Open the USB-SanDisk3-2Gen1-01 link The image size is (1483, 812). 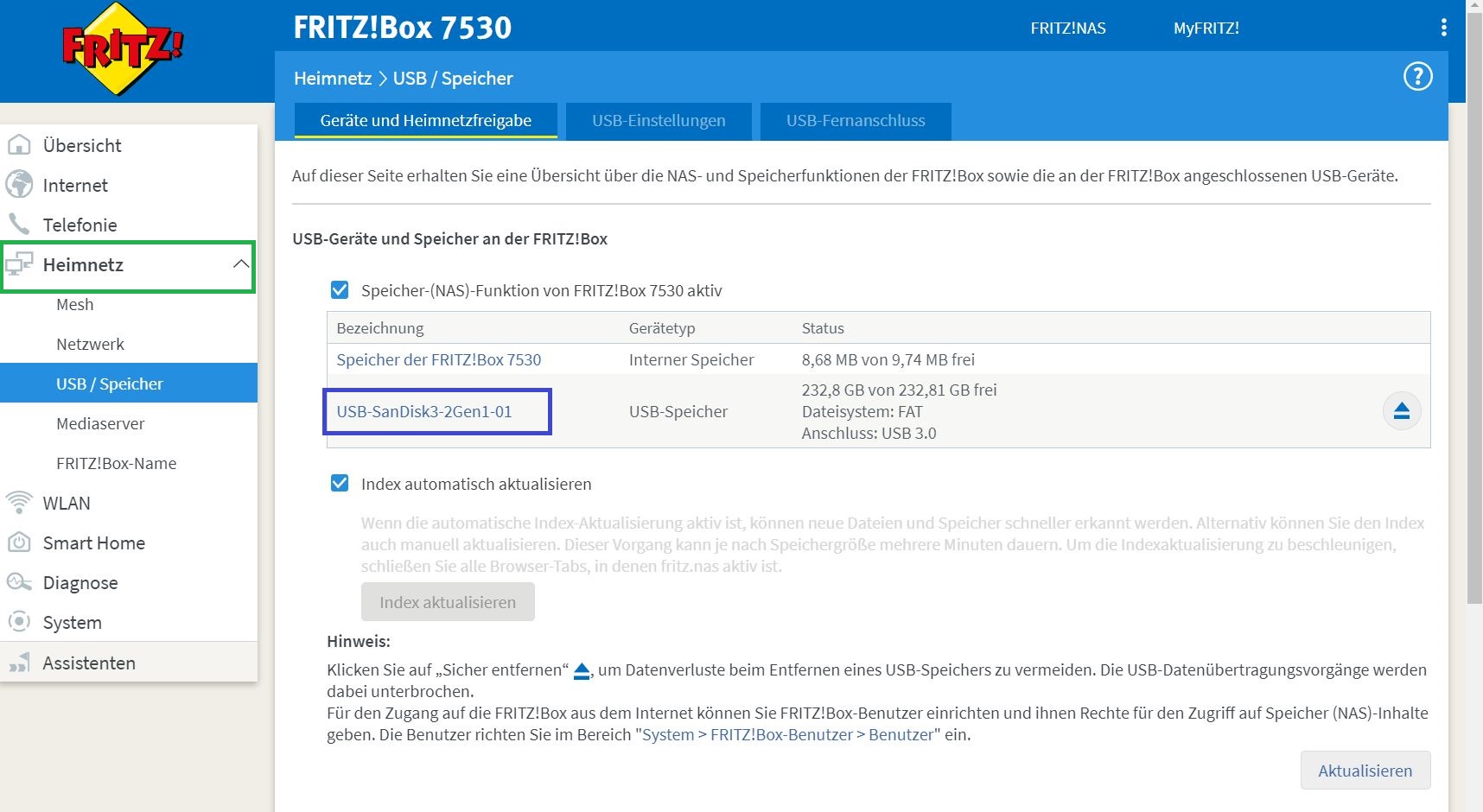click(424, 411)
